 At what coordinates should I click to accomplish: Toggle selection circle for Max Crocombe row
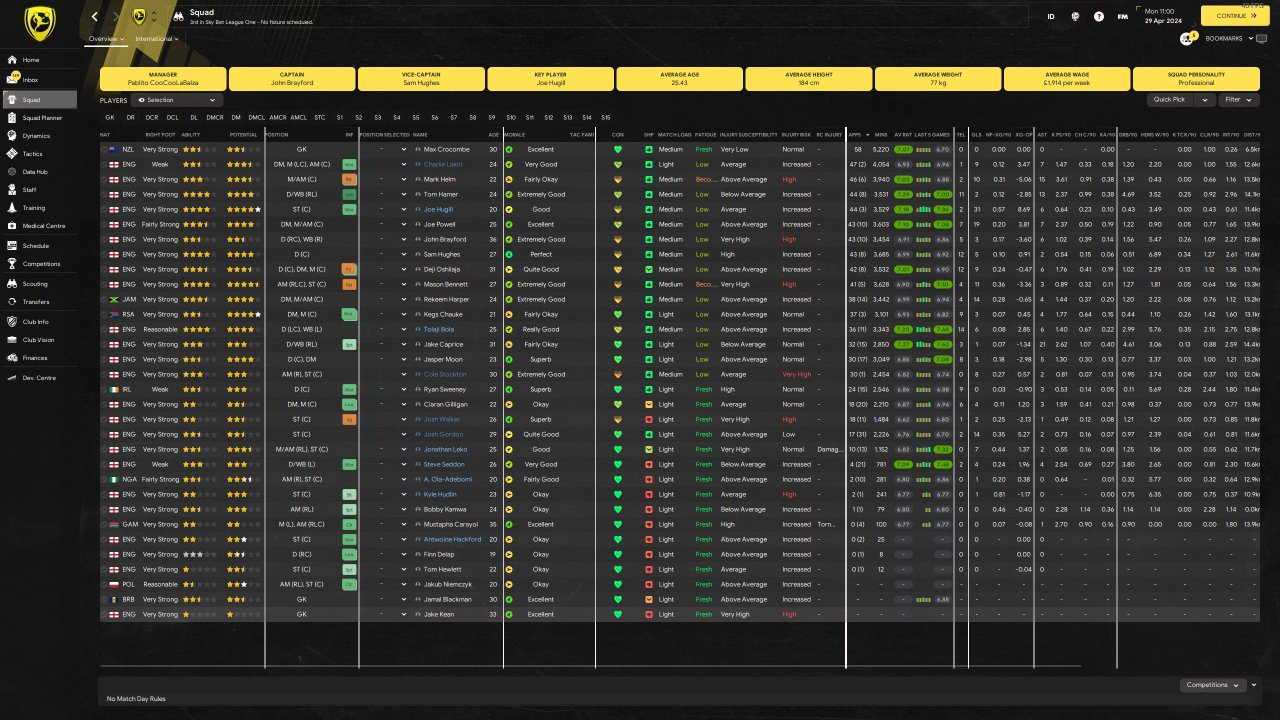tap(104, 149)
